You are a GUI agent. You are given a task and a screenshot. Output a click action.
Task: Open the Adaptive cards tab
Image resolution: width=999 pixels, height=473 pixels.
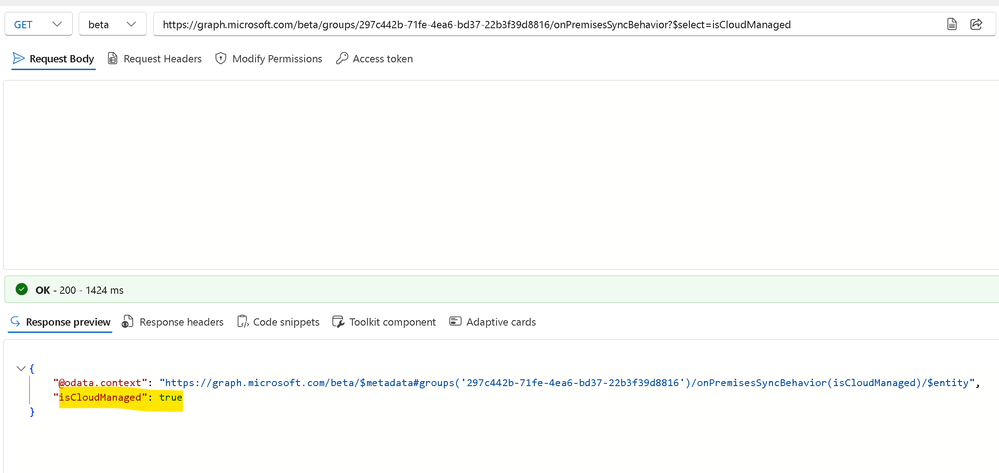(x=492, y=322)
